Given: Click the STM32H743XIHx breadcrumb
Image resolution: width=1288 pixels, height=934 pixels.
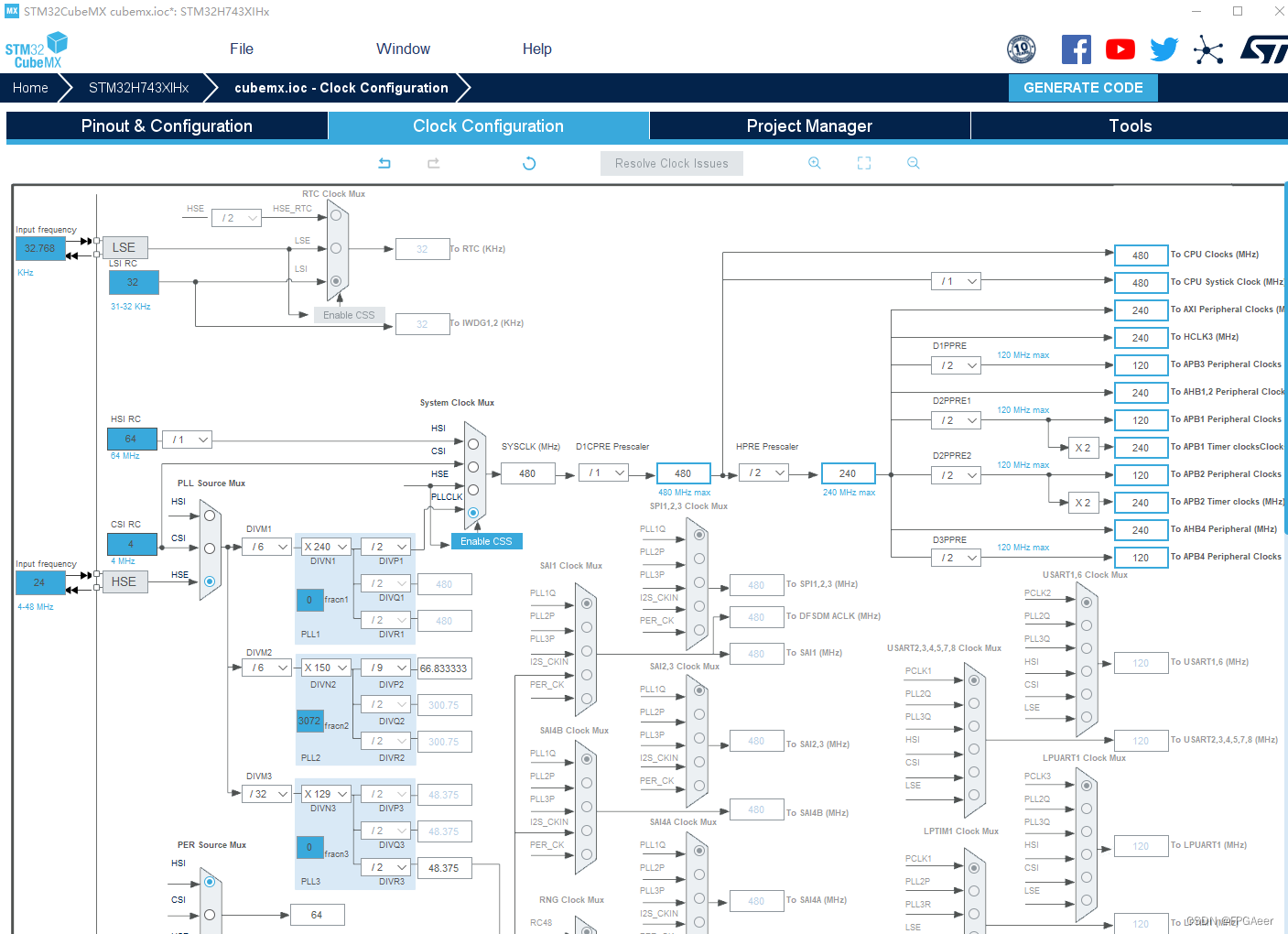Looking at the screenshot, I should tap(138, 88).
